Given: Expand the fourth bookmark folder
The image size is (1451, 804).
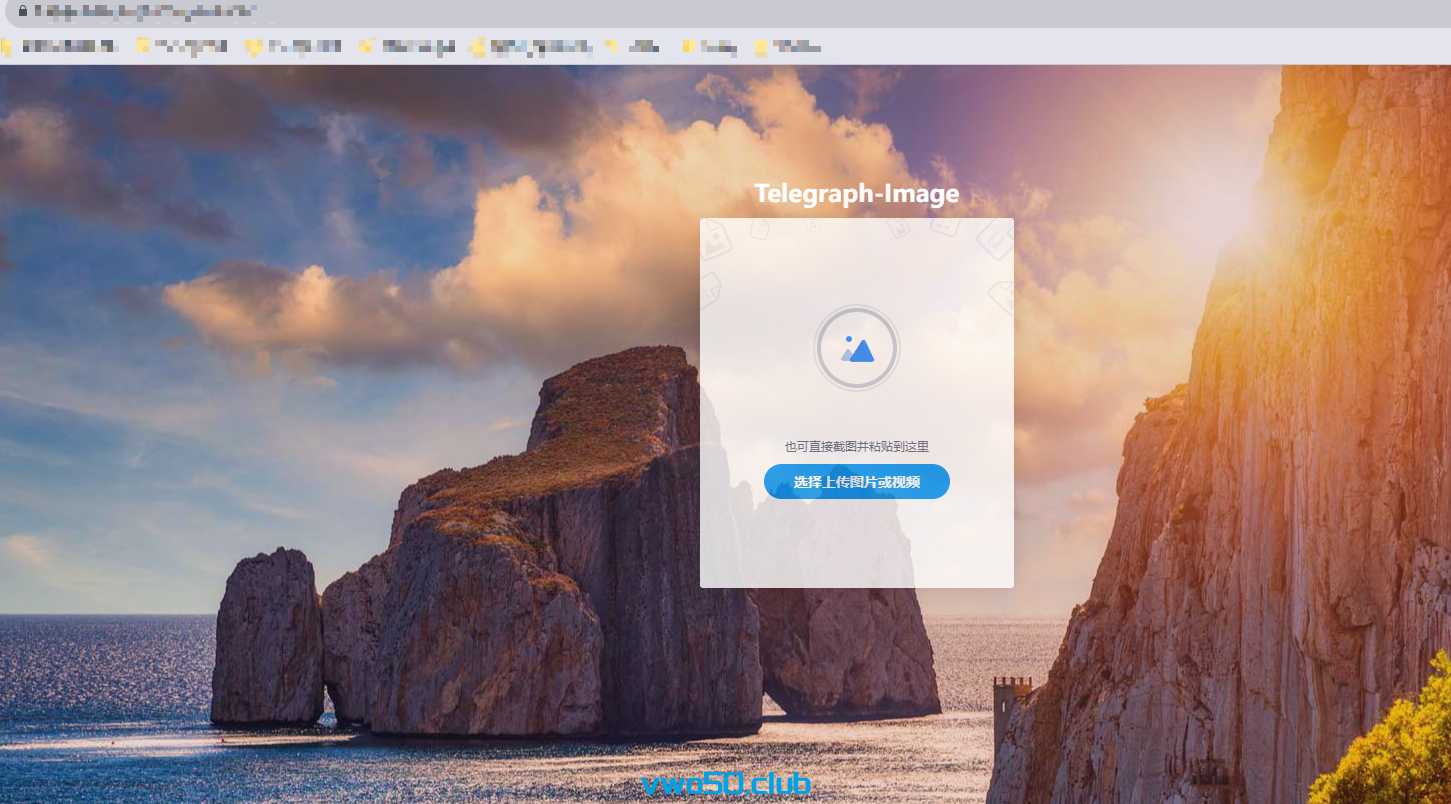Looking at the screenshot, I should [x=408, y=46].
